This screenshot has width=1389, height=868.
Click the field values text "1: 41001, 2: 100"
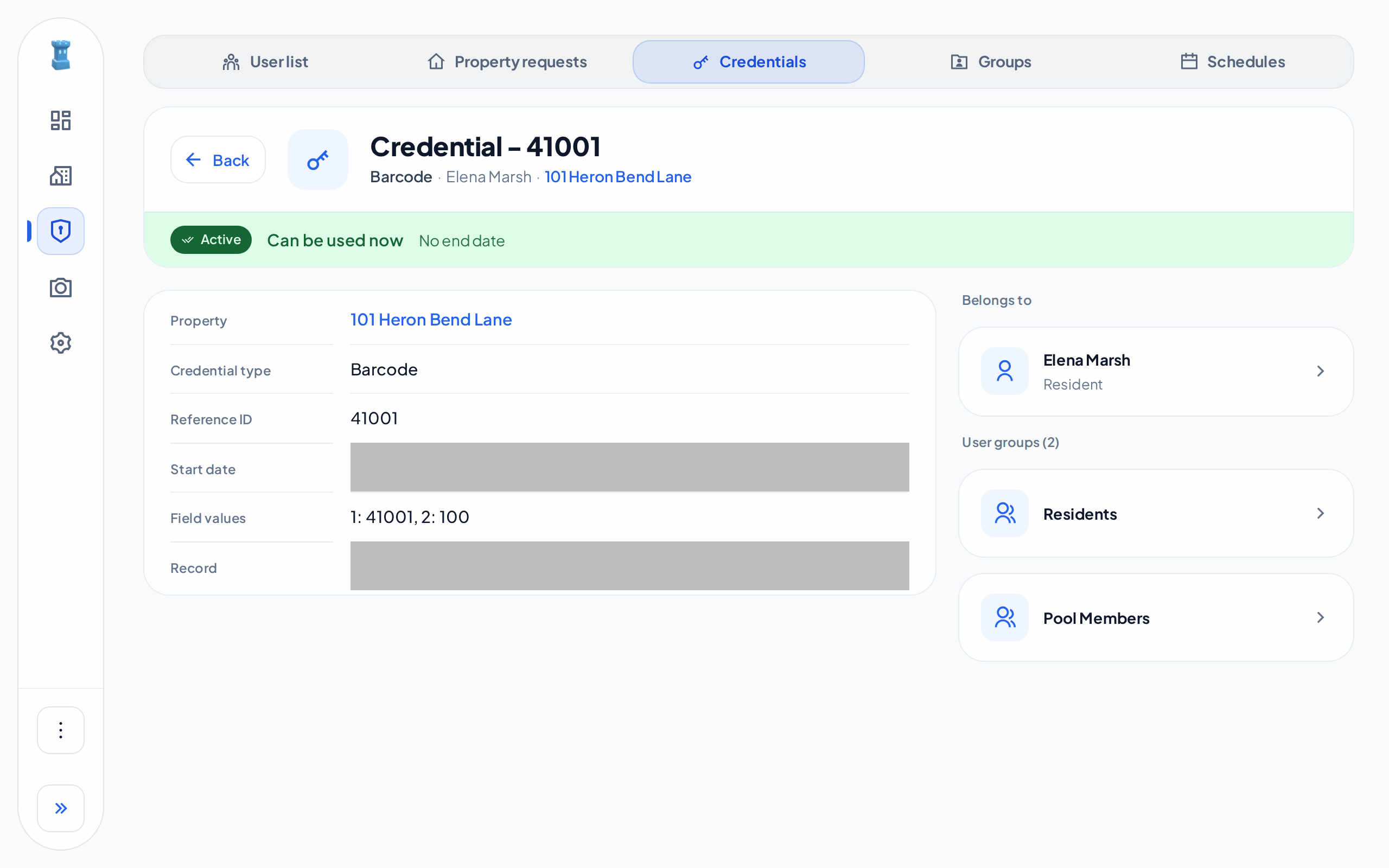410,517
